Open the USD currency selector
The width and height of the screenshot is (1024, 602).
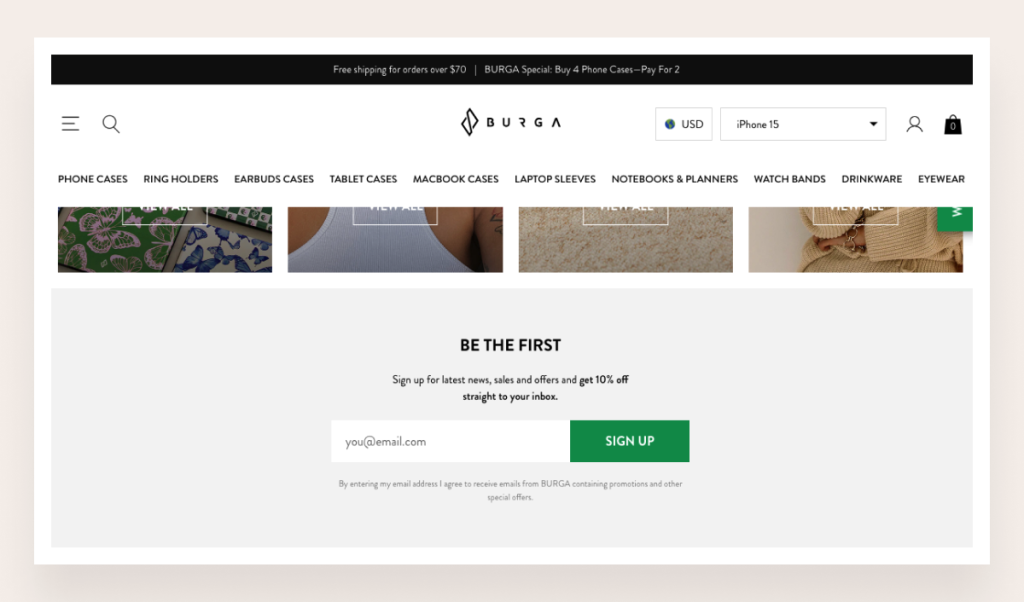[x=684, y=124]
